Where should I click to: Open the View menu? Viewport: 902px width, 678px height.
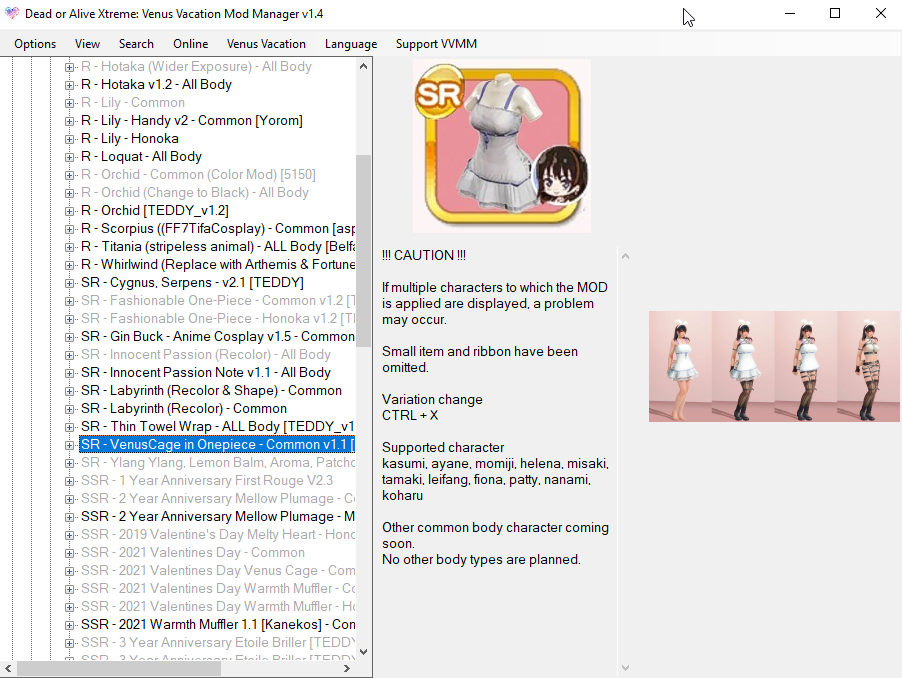pyautogui.click(x=87, y=44)
